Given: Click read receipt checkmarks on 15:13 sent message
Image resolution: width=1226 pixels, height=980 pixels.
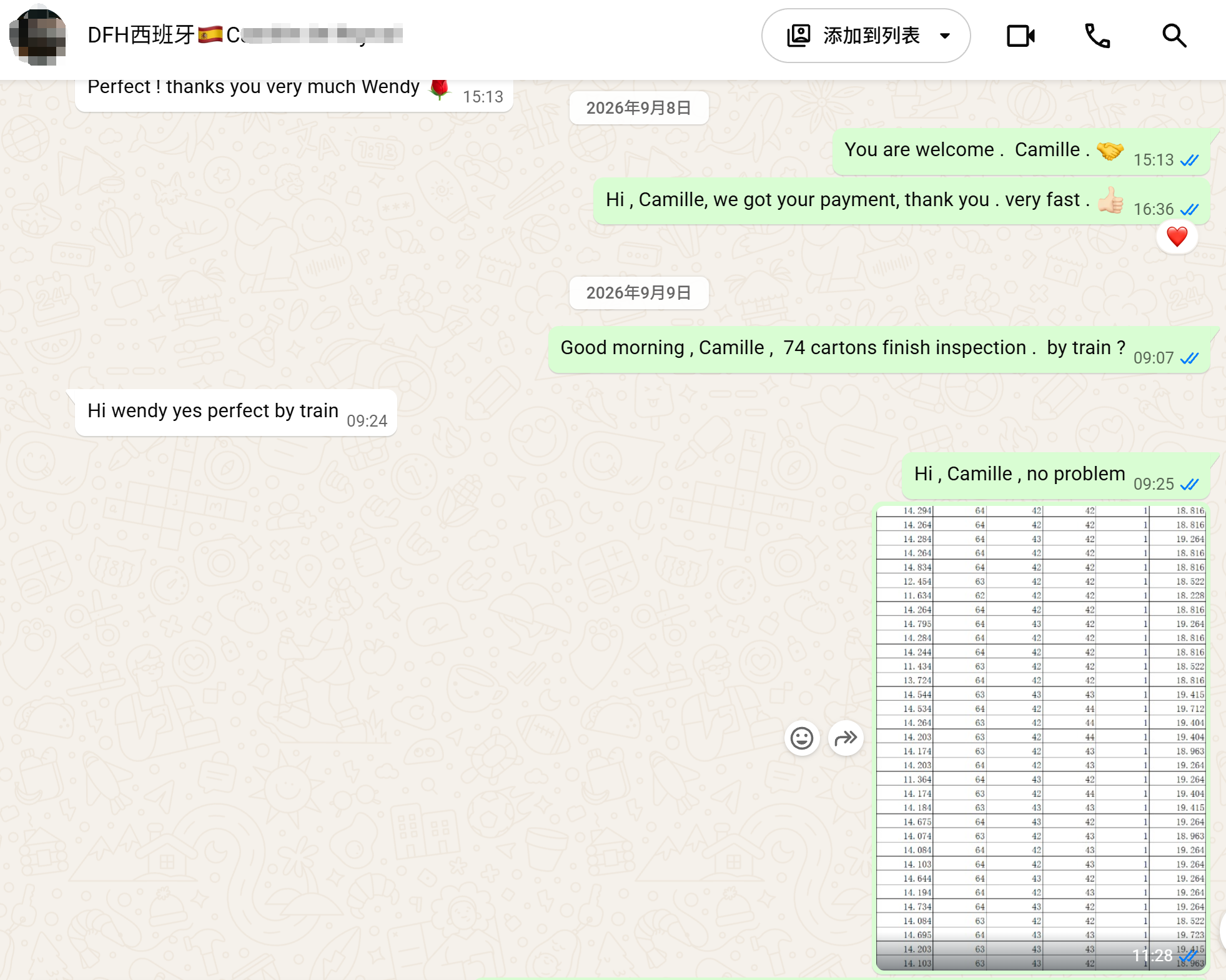Looking at the screenshot, I should (1189, 160).
